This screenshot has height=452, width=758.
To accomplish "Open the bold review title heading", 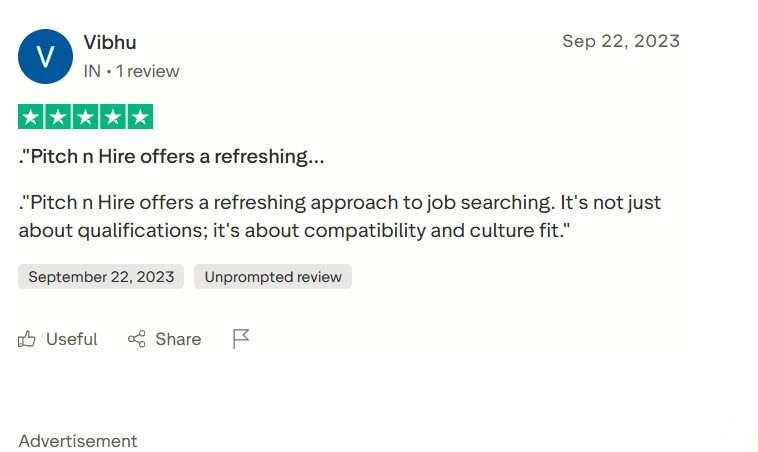I will [x=171, y=157].
